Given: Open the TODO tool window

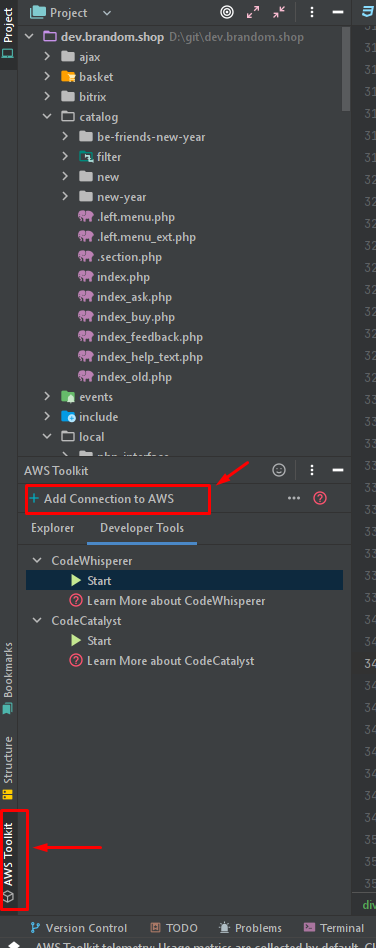Looking at the screenshot, I should (x=174, y=928).
